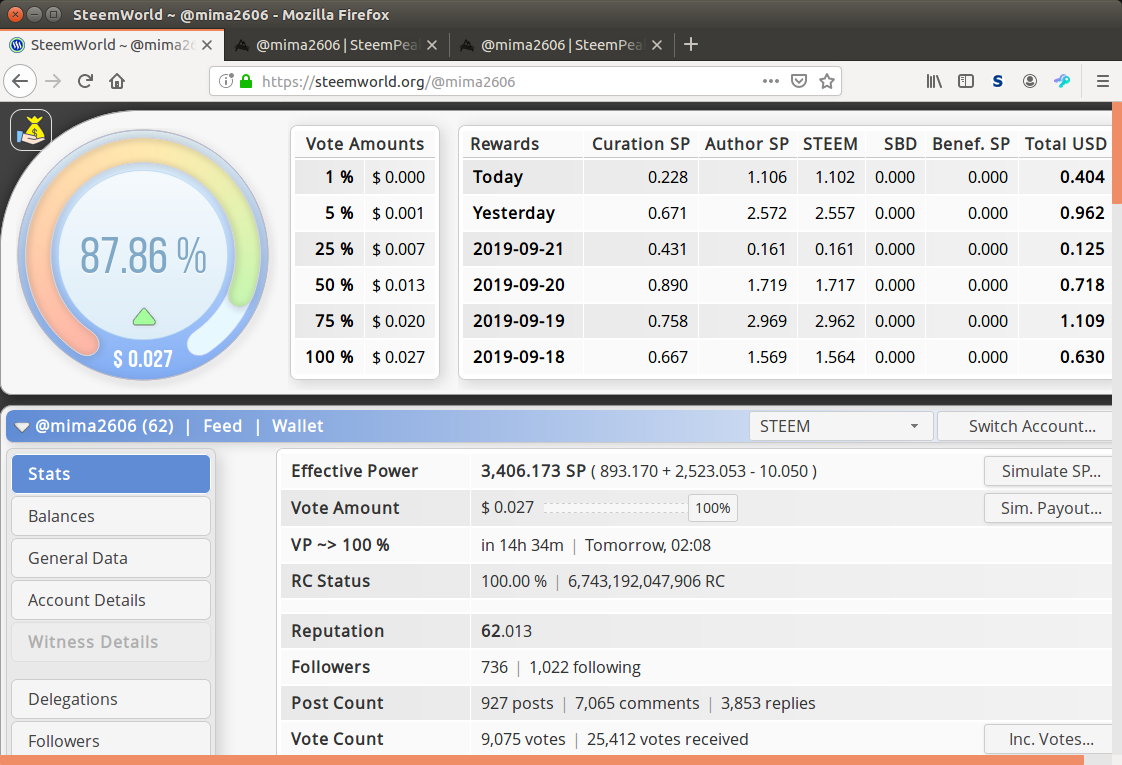Click the green padlock security icon
Image resolution: width=1122 pixels, height=765 pixels.
tap(246, 81)
